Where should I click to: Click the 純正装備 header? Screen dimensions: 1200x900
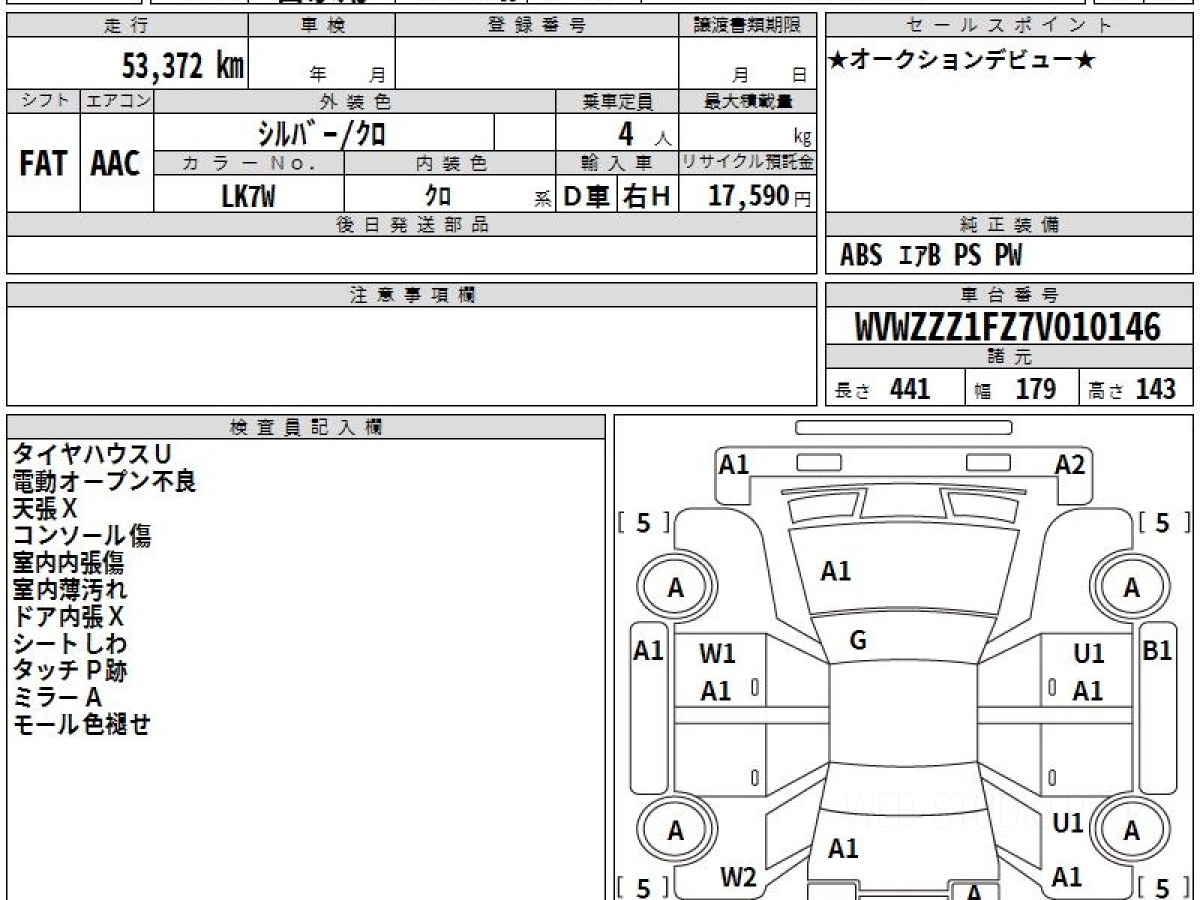1010,225
